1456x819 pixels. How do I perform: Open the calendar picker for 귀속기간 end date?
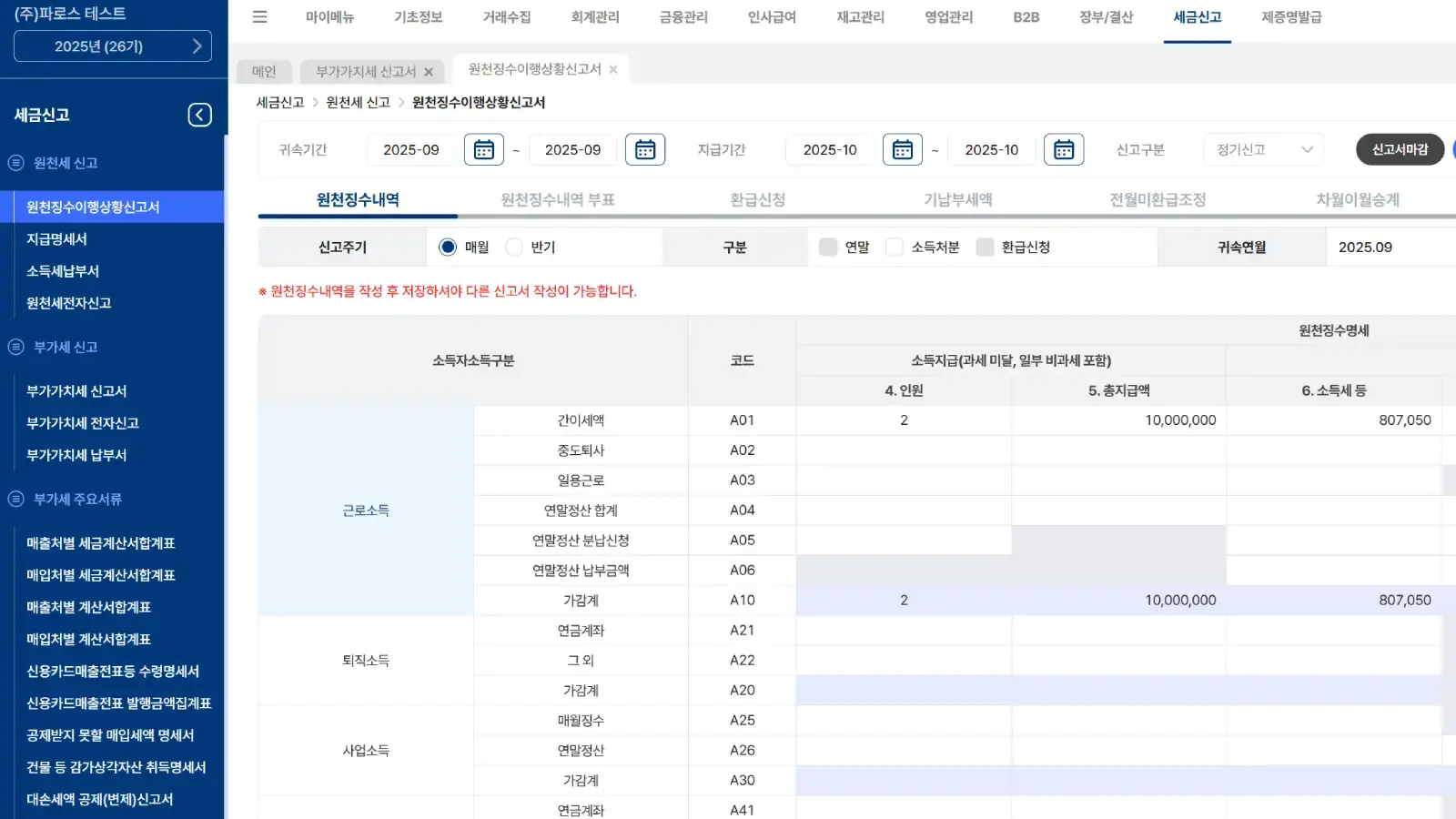click(x=646, y=149)
